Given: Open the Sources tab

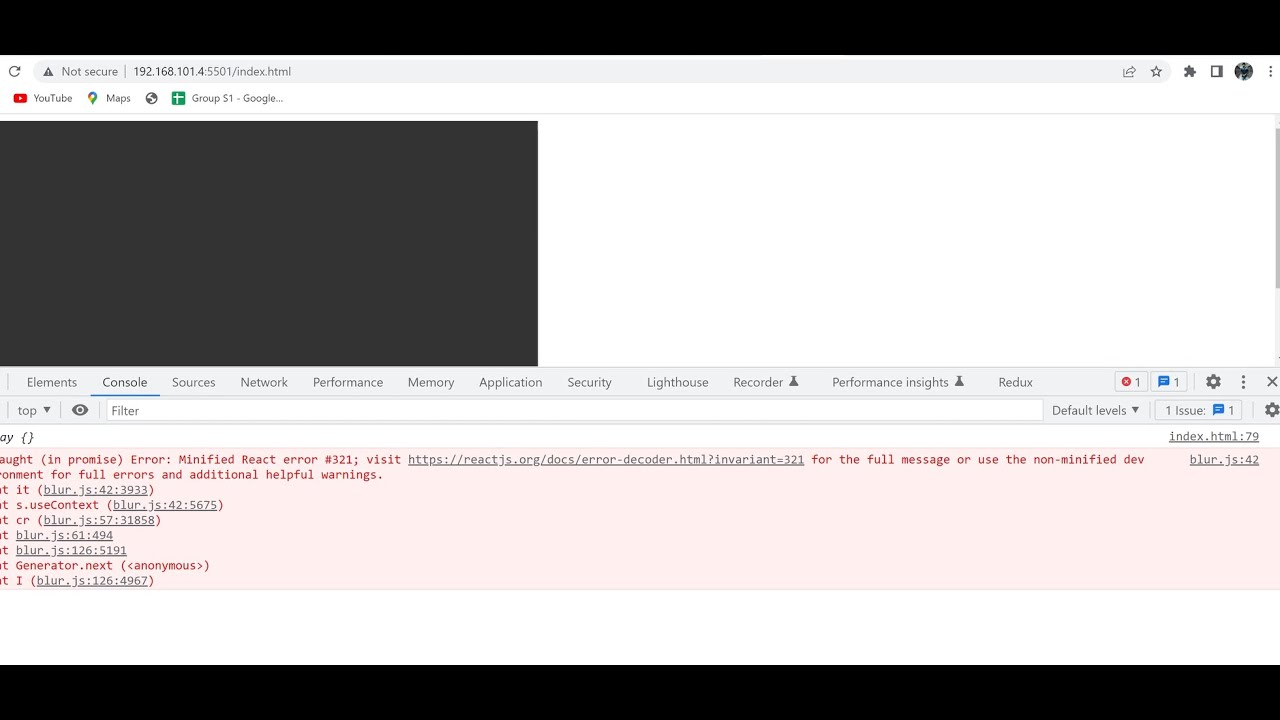Looking at the screenshot, I should point(194,382).
